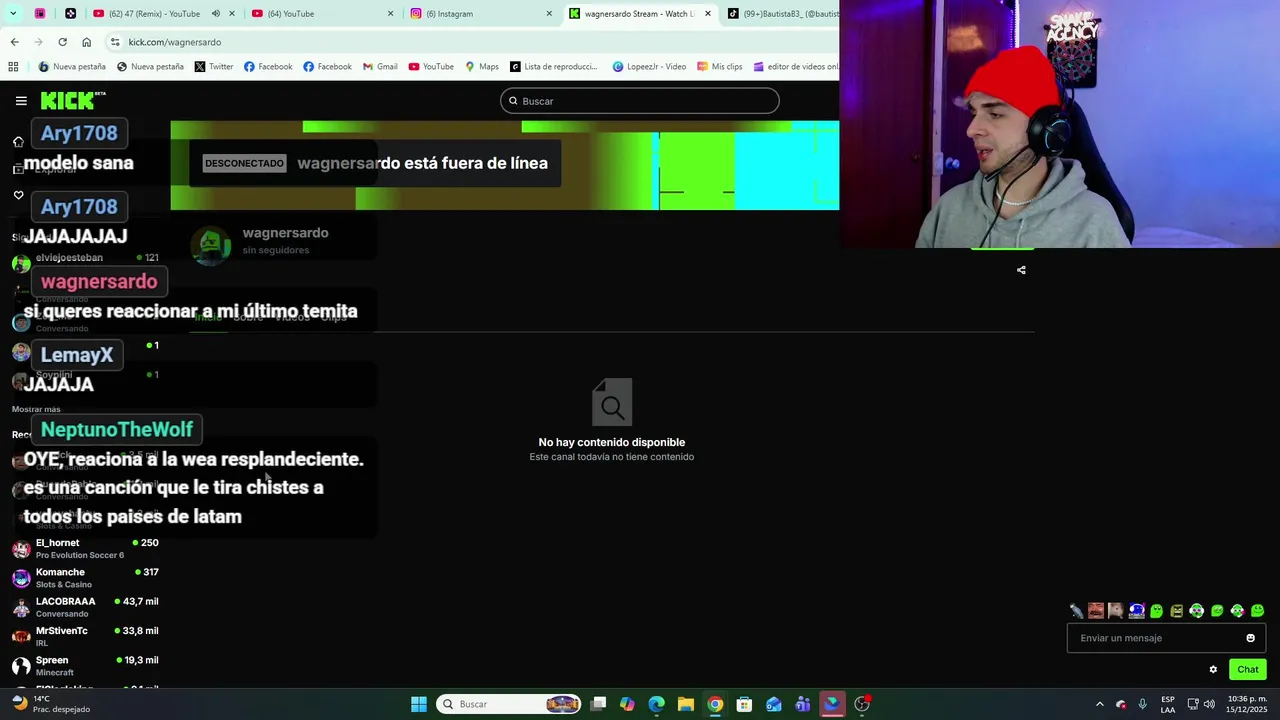1280x720 pixels.
Task: Open the Mis clips bookmark
Action: pyautogui.click(x=720, y=67)
